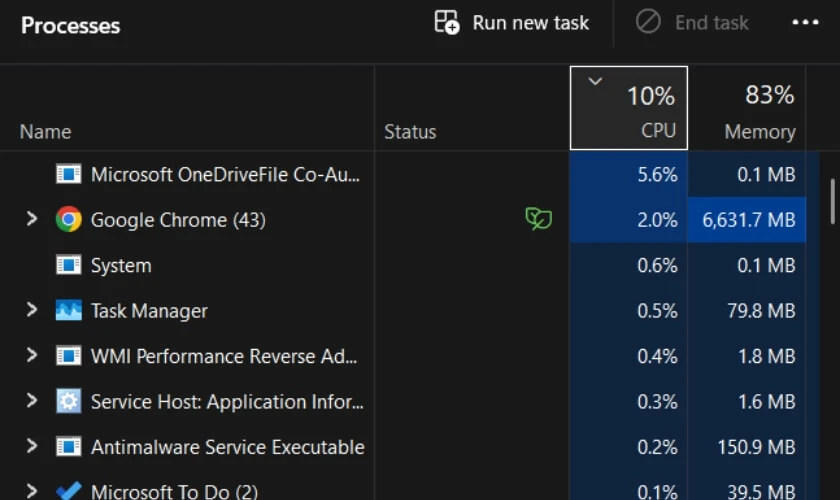Click the 0.3% CPU value
The image size is (840, 500).
(657, 402)
